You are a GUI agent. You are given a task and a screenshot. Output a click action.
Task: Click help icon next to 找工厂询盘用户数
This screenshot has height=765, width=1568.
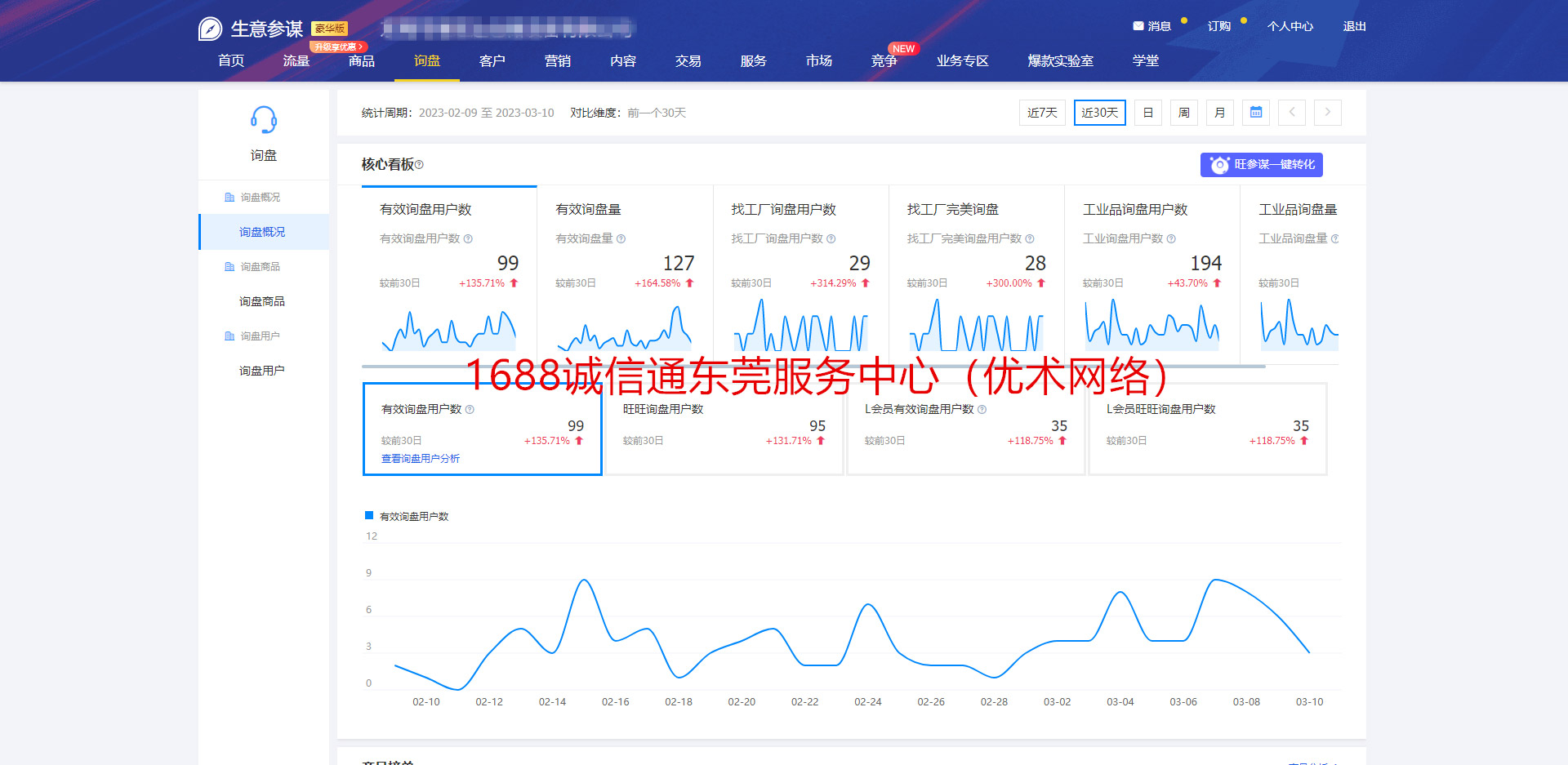click(x=831, y=238)
